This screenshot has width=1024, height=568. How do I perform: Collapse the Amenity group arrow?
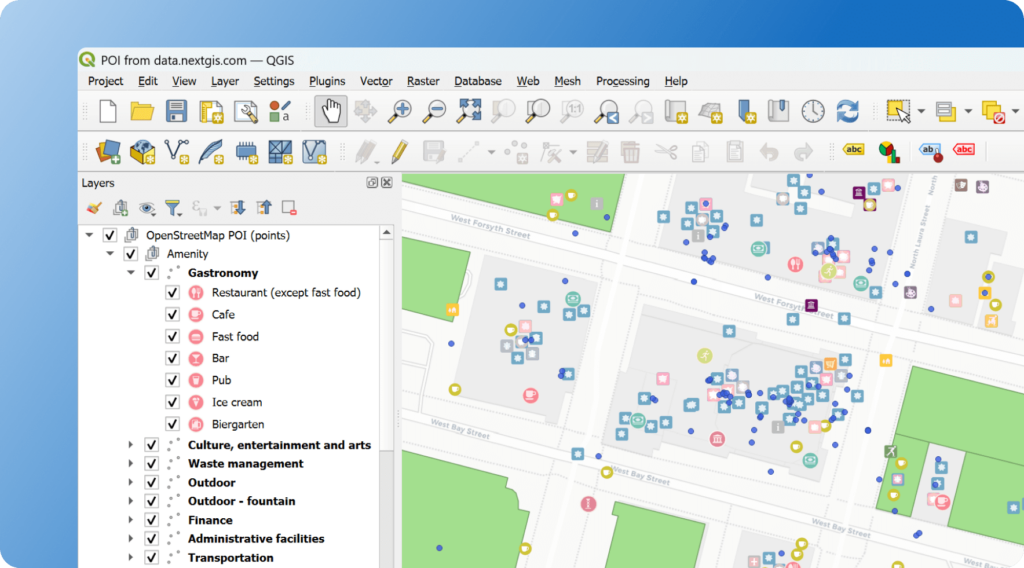tap(110, 254)
